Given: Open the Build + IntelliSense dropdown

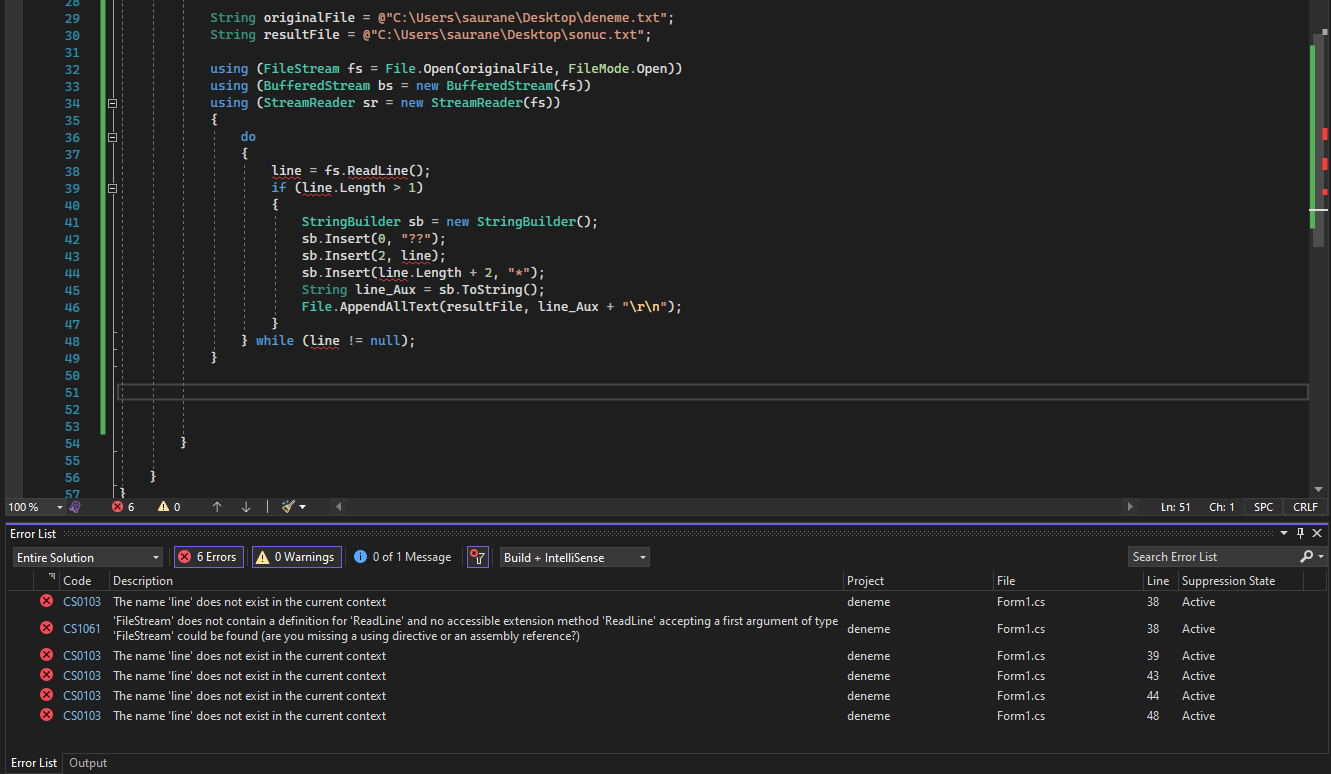Looking at the screenshot, I should click(x=574, y=557).
